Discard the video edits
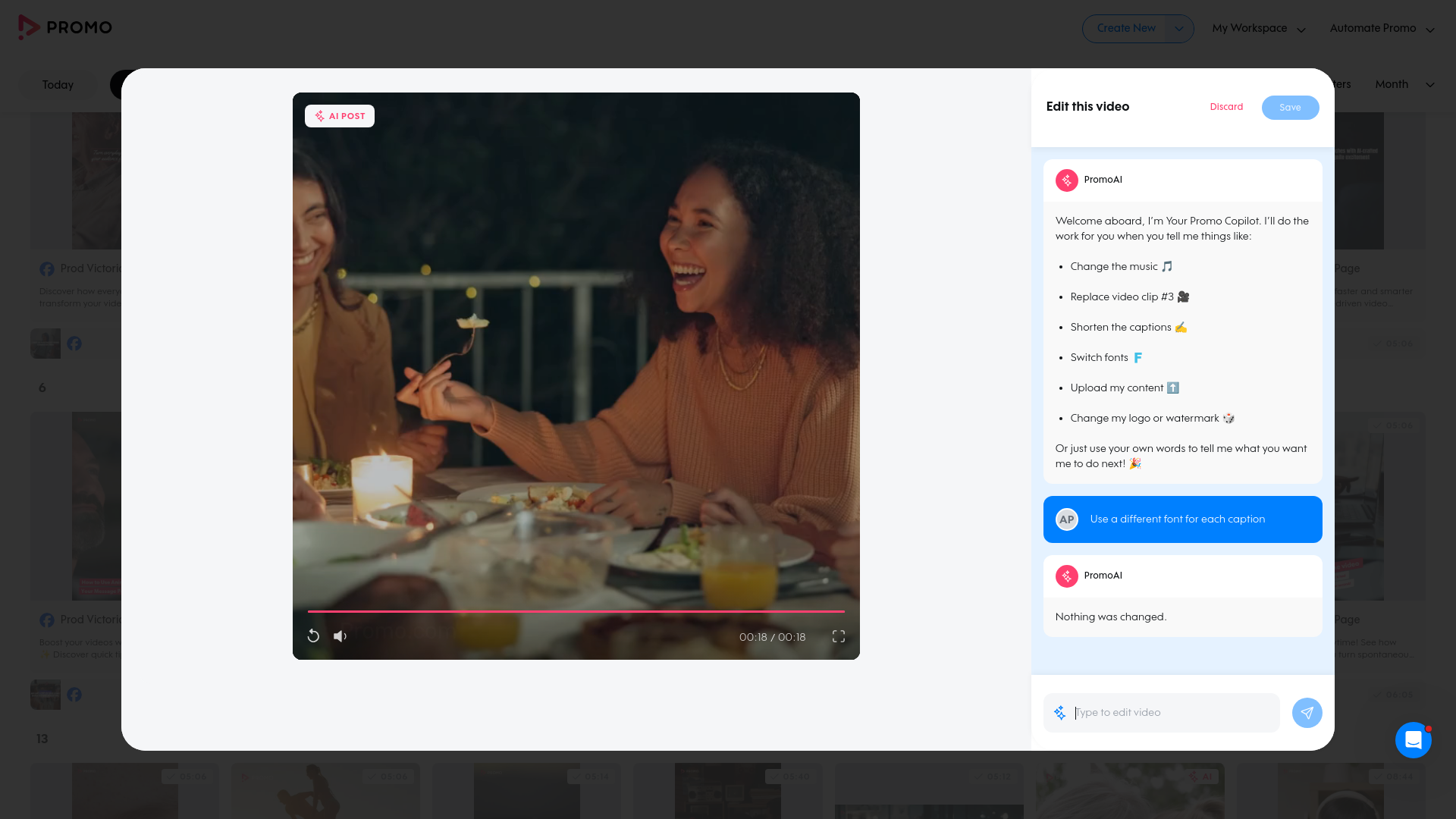 coord(1226,107)
